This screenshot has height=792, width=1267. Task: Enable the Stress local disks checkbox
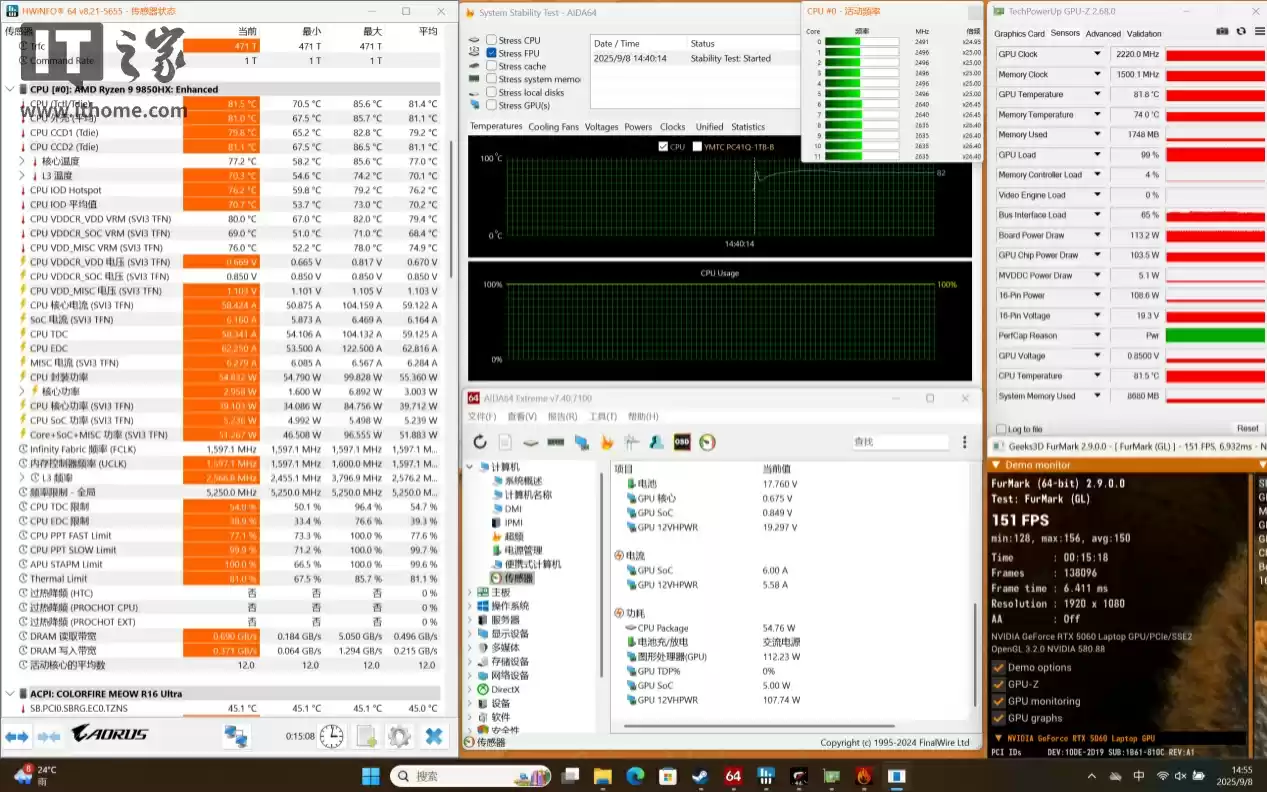pos(489,91)
